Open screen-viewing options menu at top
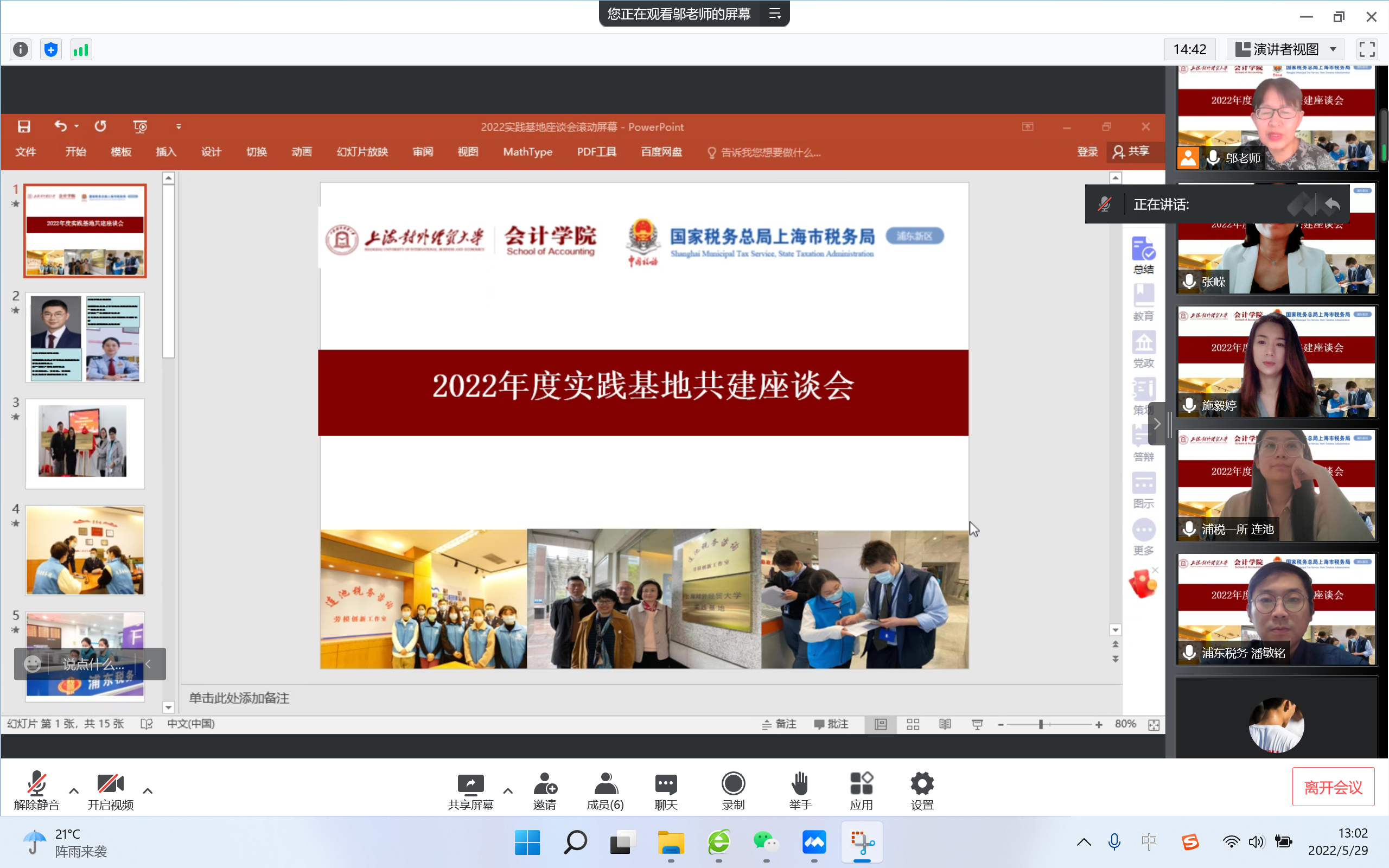This screenshot has height=868, width=1389. tap(774, 14)
